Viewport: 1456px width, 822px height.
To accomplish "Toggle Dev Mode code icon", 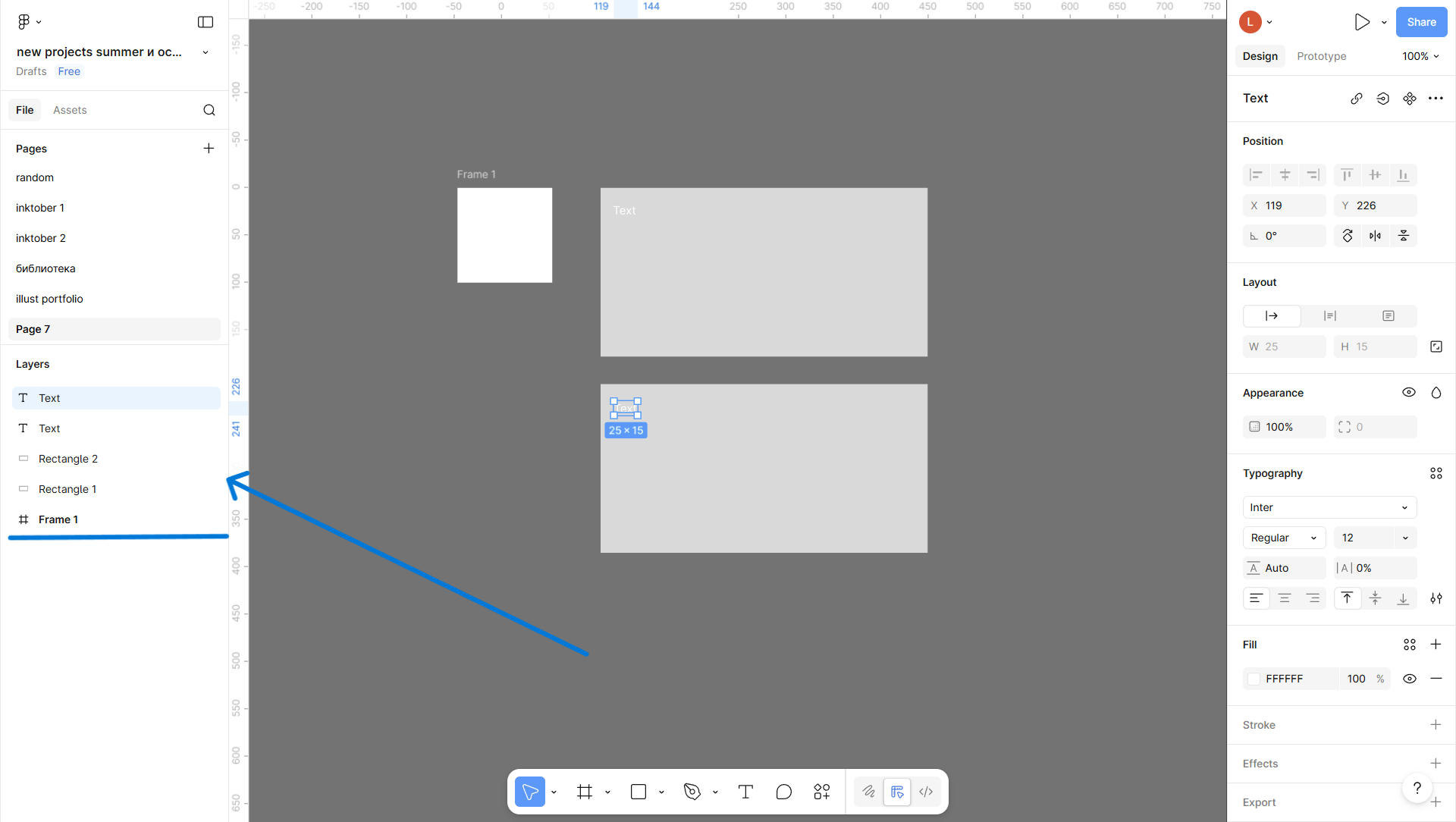I will [926, 792].
